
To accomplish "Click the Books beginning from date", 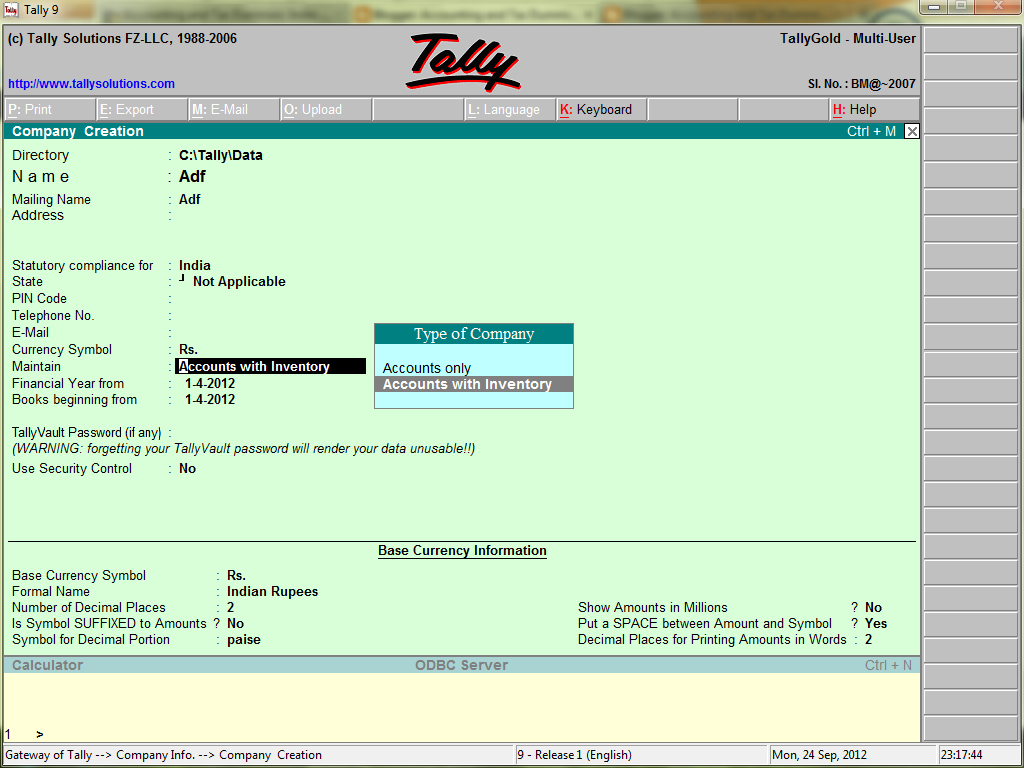I will pos(210,400).
